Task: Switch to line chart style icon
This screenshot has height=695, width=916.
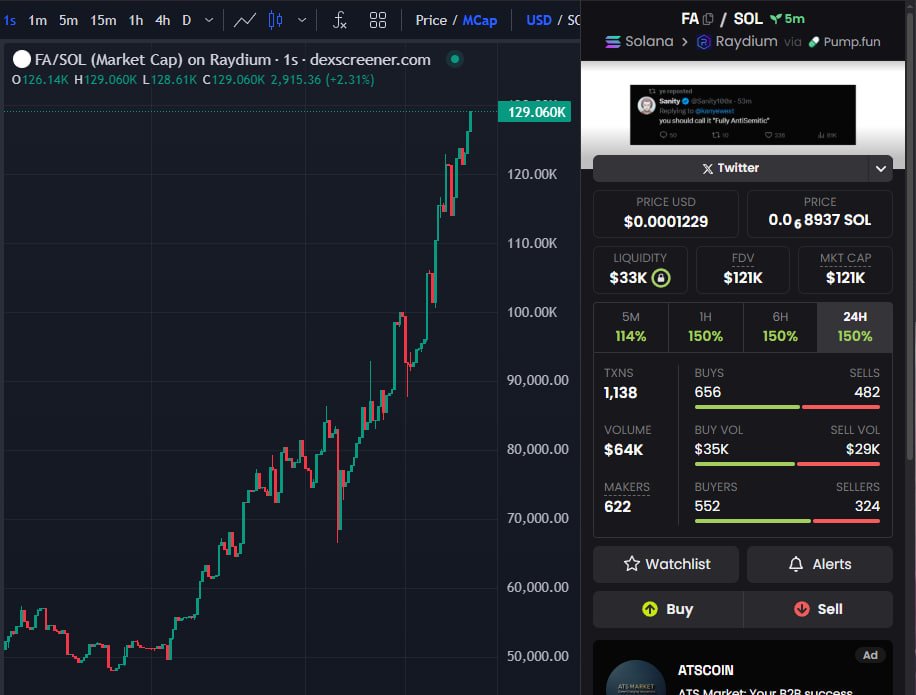Action: coord(245,20)
